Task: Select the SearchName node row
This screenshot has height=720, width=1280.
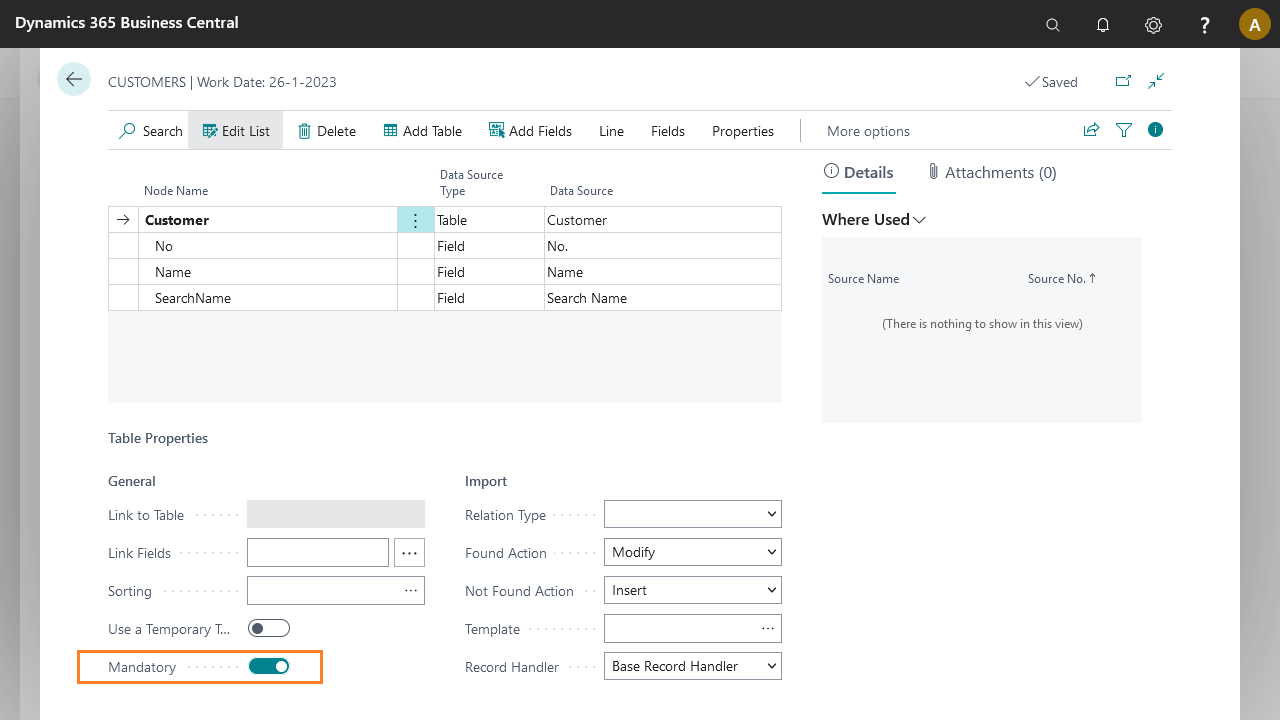Action: click(268, 298)
